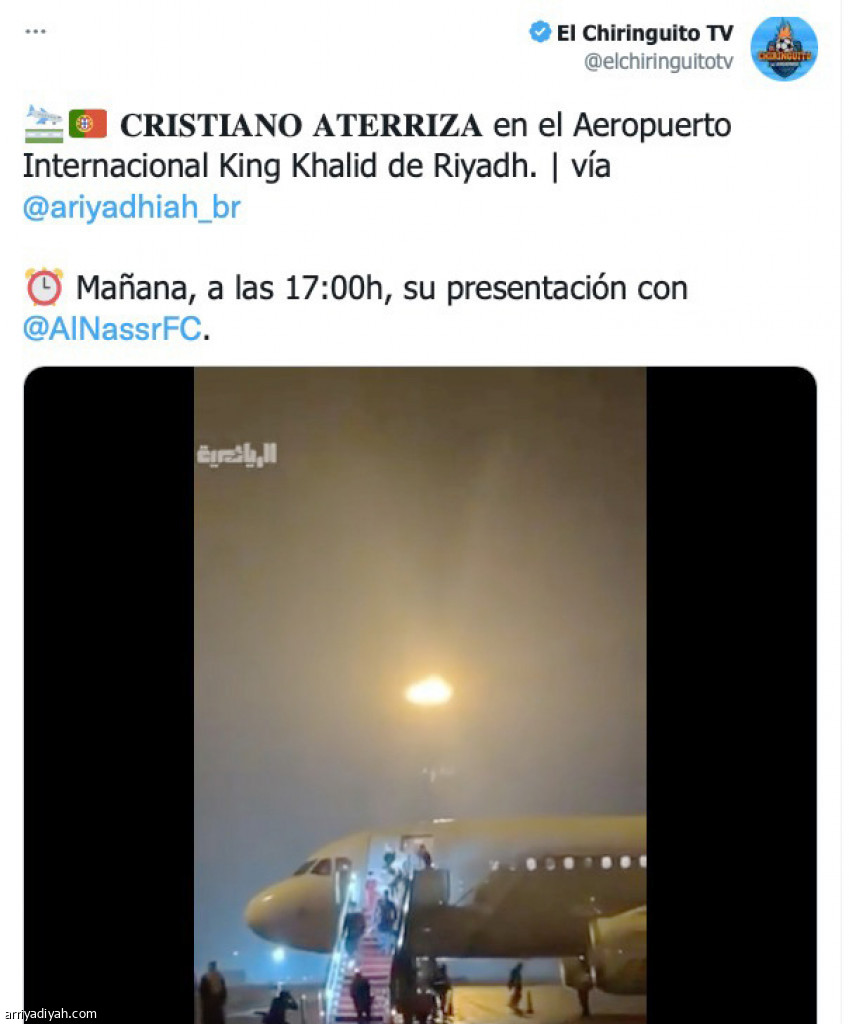Open the three-dot tweet options menu

pyautogui.click(x=35, y=31)
